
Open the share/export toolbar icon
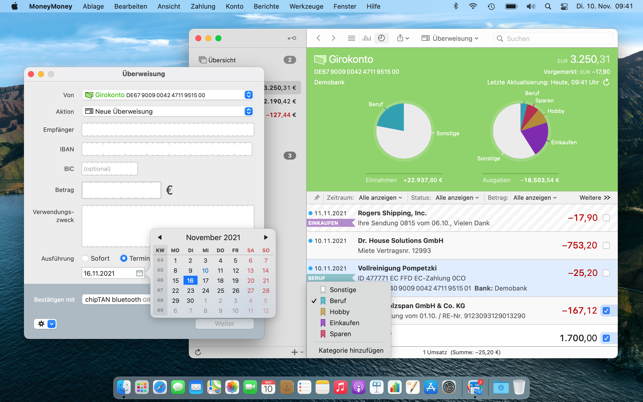(403, 38)
